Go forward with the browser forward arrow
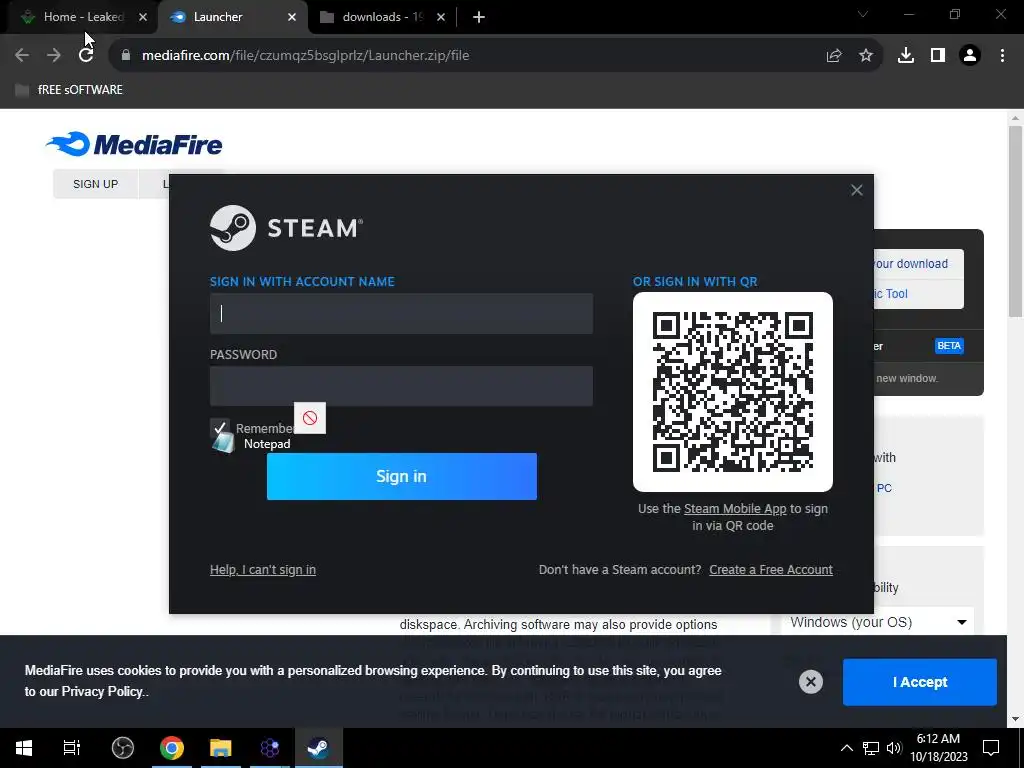 click(54, 56)
